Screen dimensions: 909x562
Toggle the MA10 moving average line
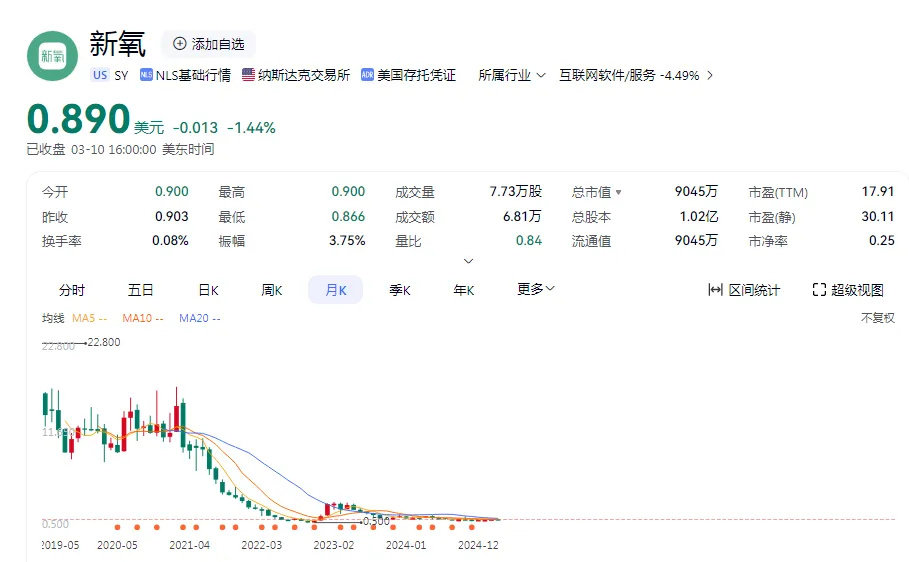click(x=143, y=318)
